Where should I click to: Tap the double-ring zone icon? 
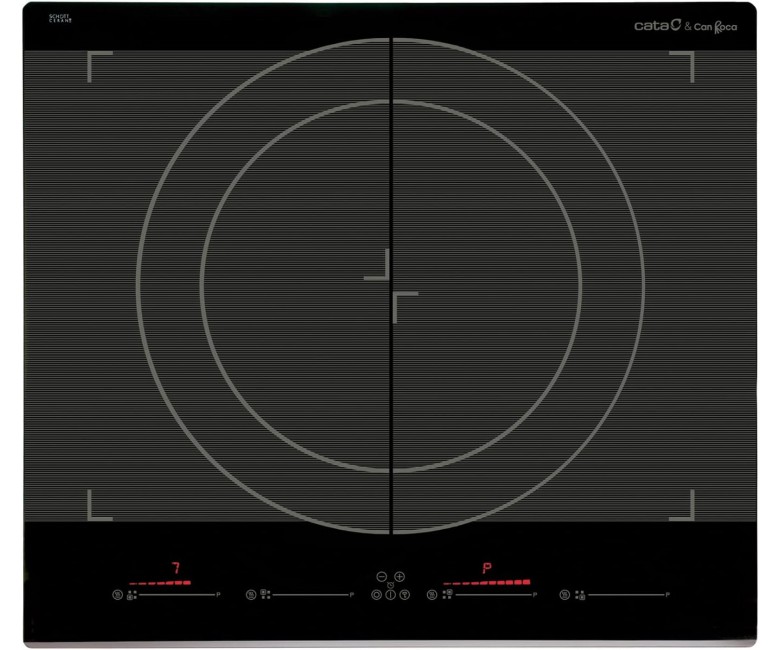coord(377,595)
